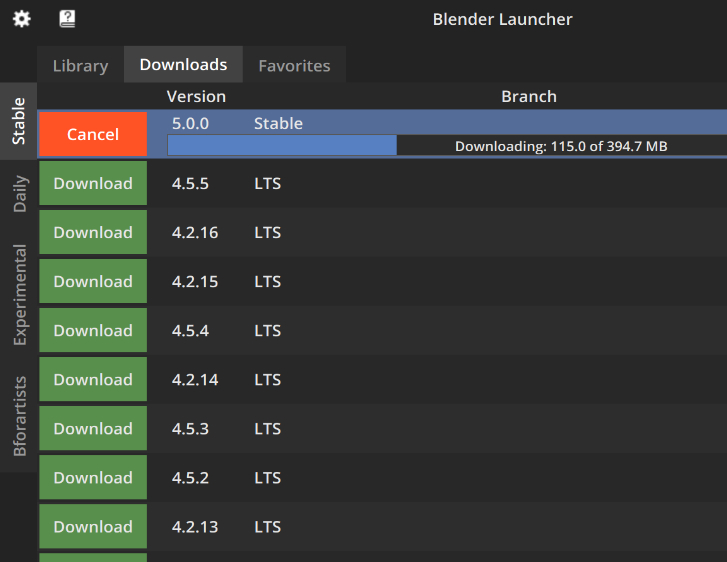Open the Experimental builds tab
Screen dimensions: 727x562
click(x=18, y=295)
